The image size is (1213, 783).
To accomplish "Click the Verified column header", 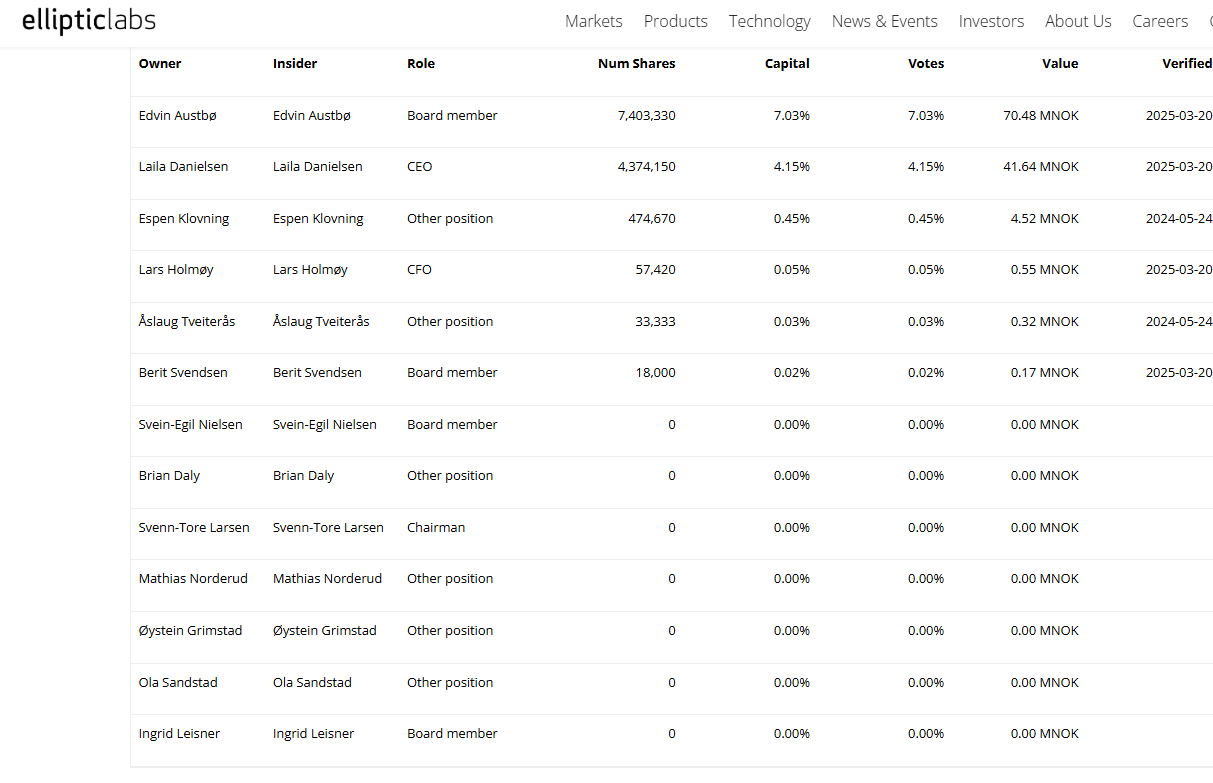I will tap(1187, 63).
